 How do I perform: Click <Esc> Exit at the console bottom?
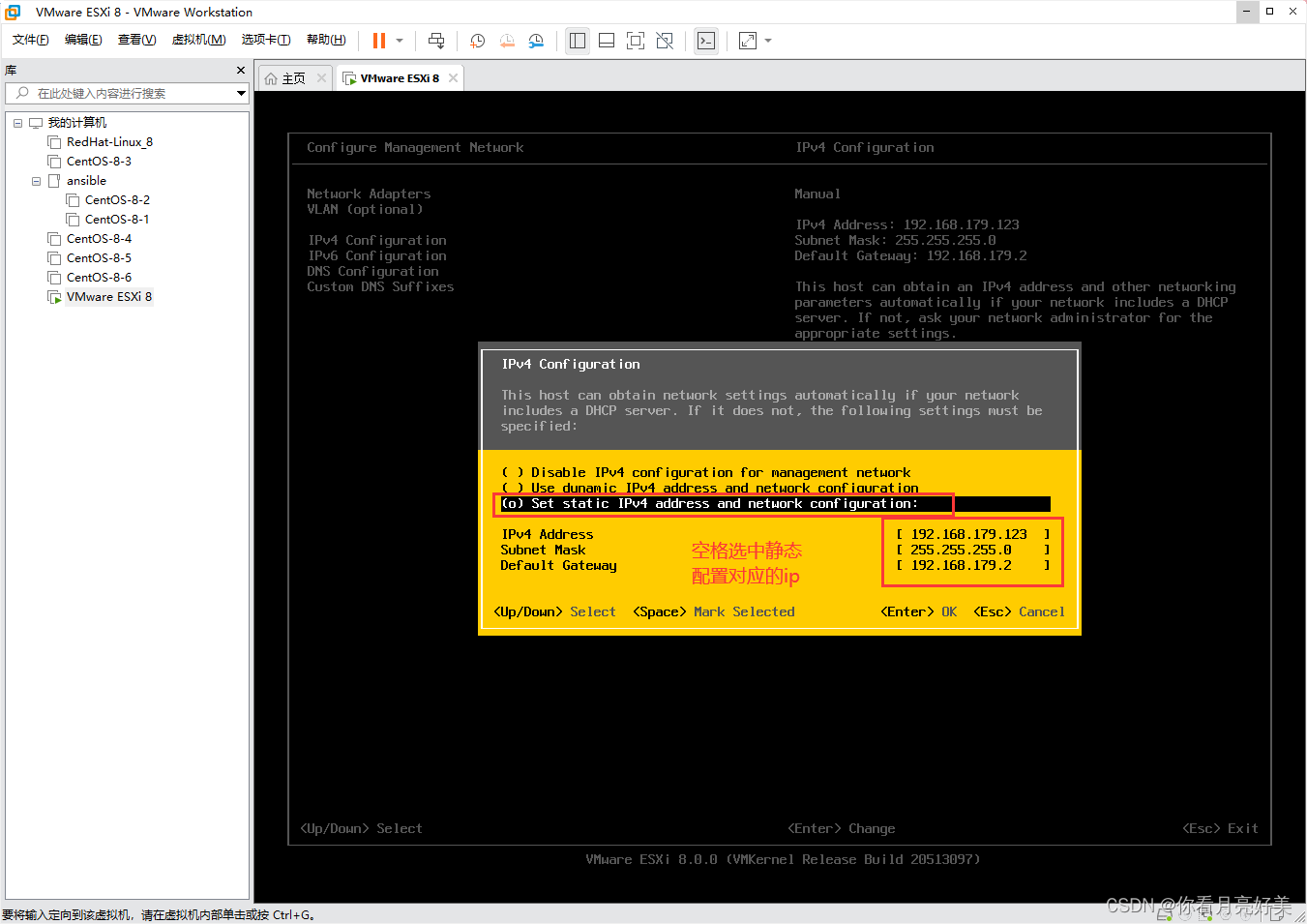(1220, 828)
